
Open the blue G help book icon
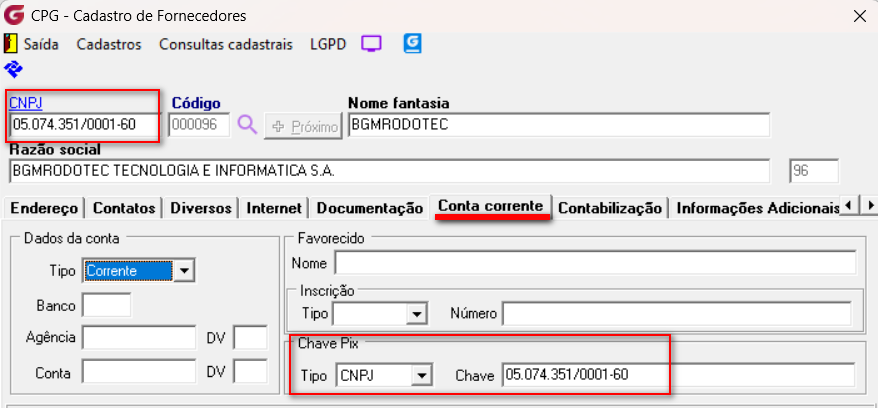pos(412,43)
